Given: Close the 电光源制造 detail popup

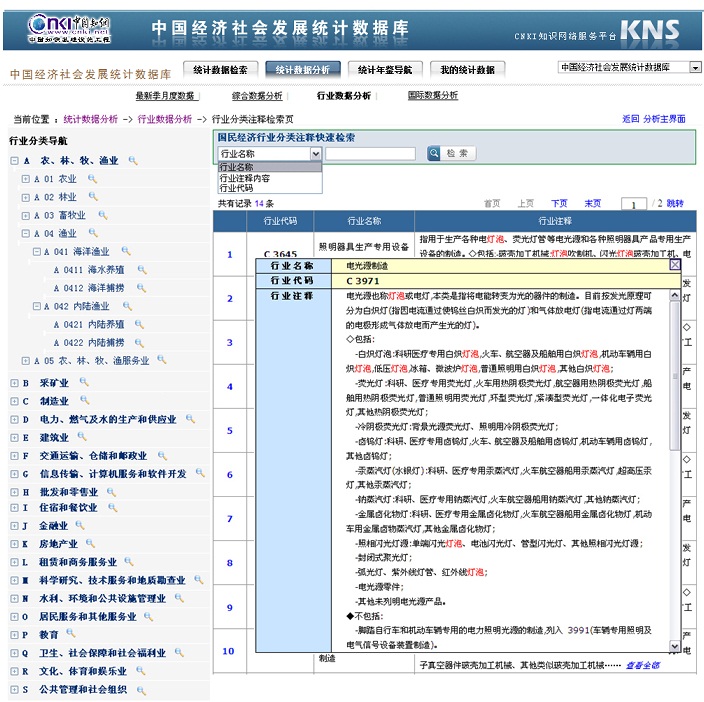Looking at the screenshot, I should point(675,265).
